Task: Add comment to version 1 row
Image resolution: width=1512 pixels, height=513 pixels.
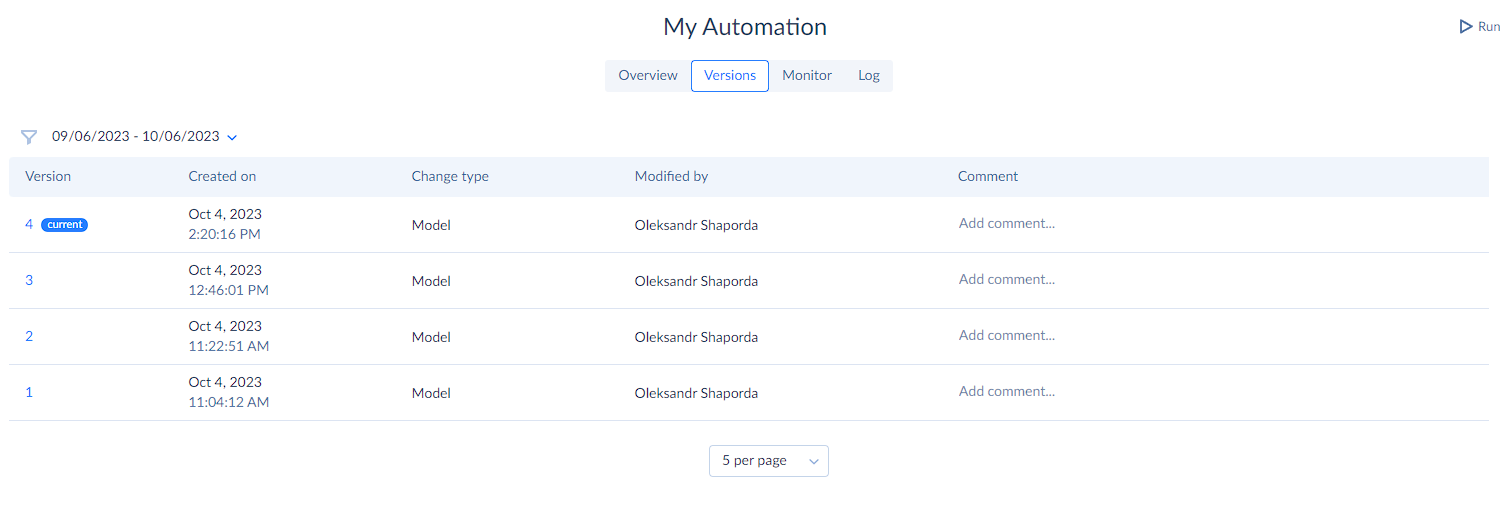Action: click(1007, 392)
